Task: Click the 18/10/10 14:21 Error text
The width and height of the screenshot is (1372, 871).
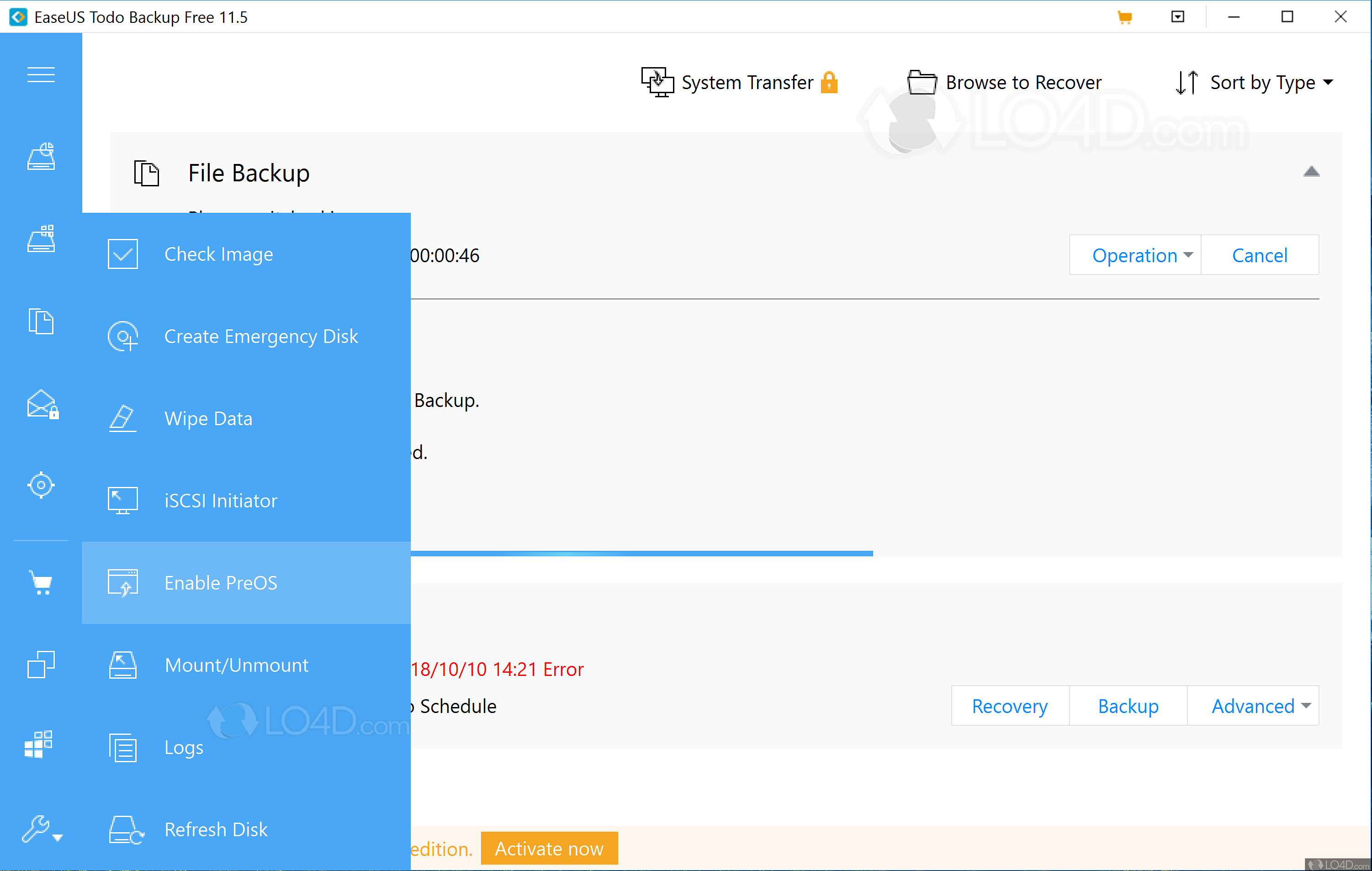Action: coord(497,669)
